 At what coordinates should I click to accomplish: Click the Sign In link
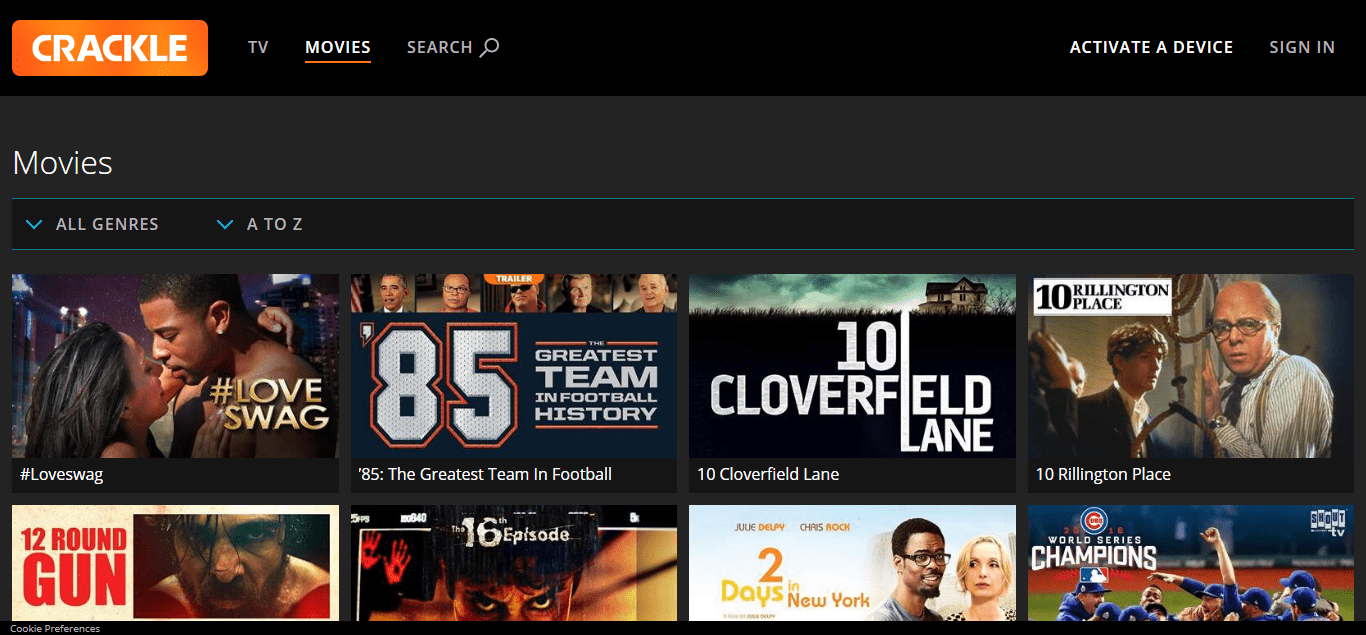point(1302,47)
